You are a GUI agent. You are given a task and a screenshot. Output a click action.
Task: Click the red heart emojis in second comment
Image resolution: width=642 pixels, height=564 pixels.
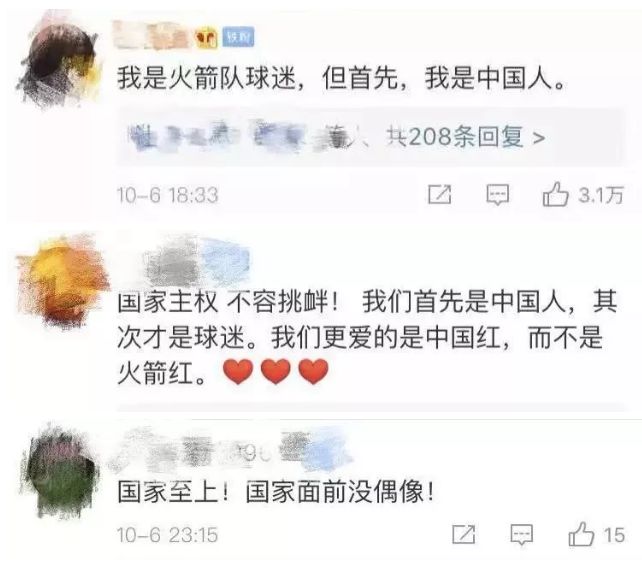tap(276, 371)
